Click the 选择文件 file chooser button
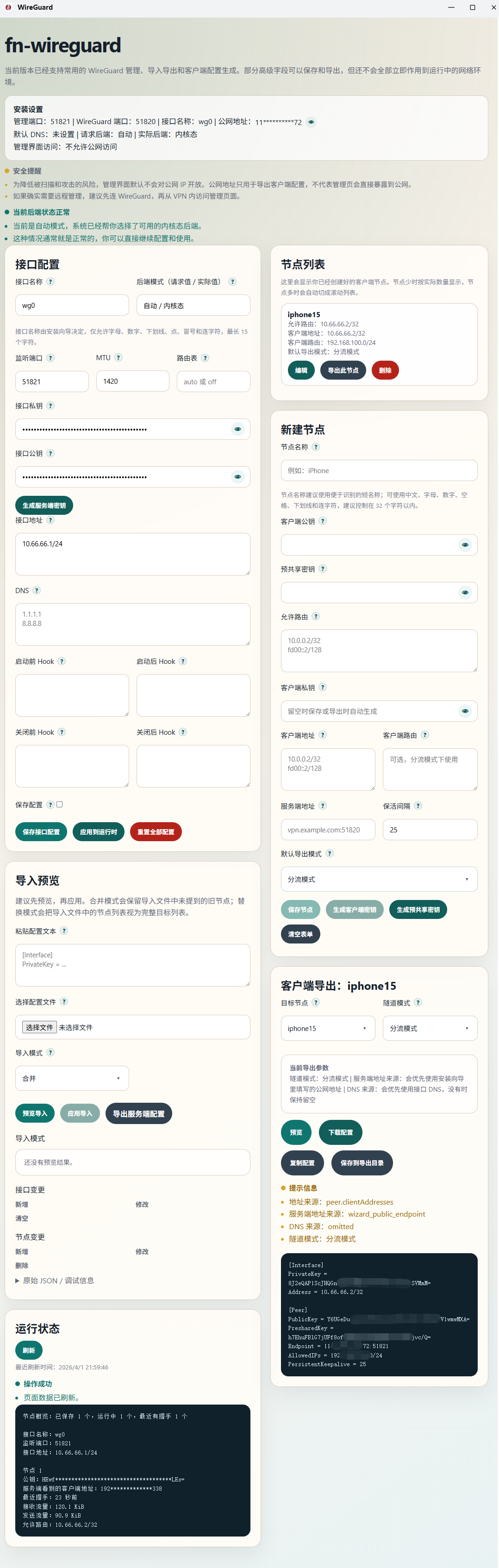 tap(39, 1027)
